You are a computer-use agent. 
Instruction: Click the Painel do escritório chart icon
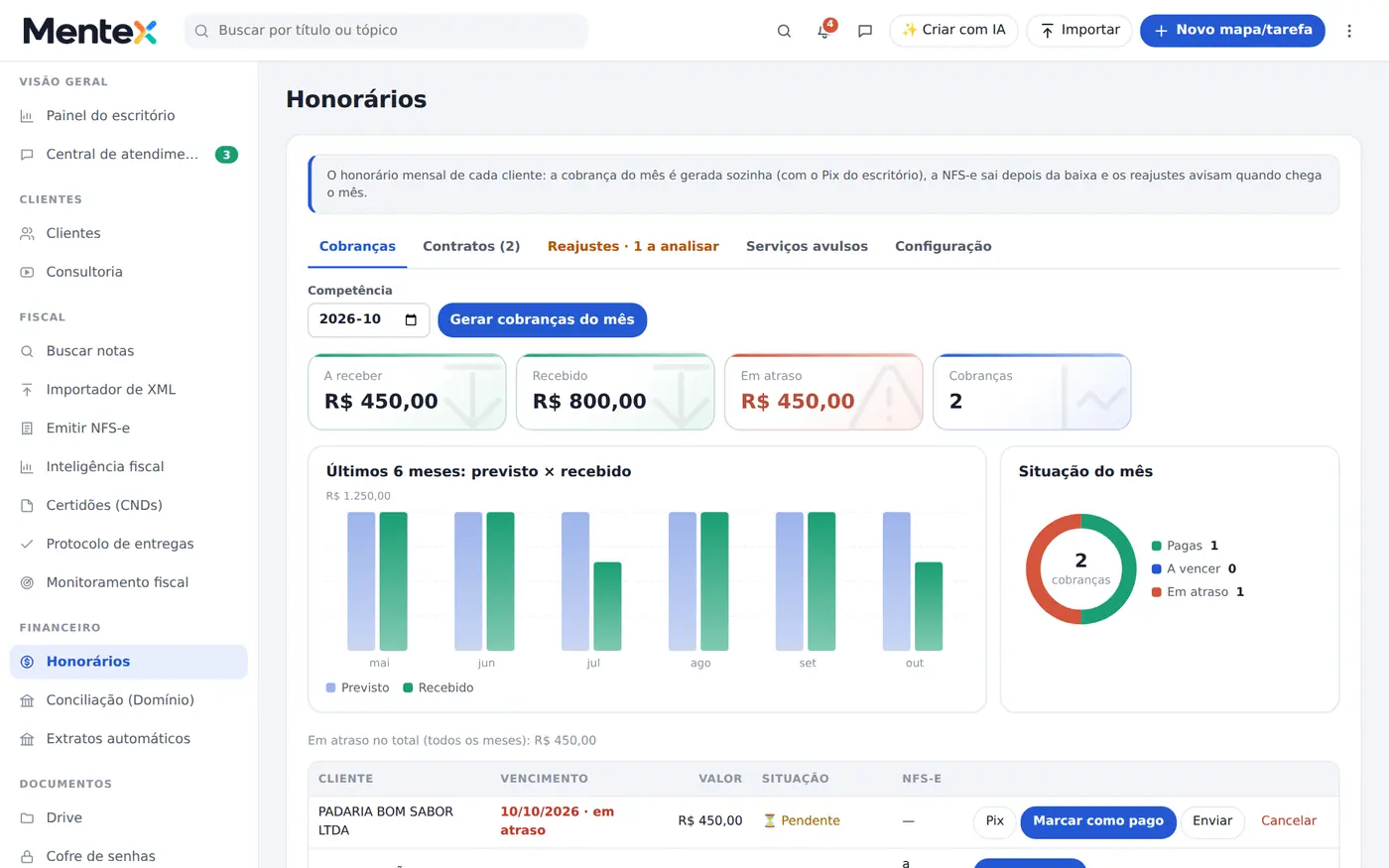(27, 116)
